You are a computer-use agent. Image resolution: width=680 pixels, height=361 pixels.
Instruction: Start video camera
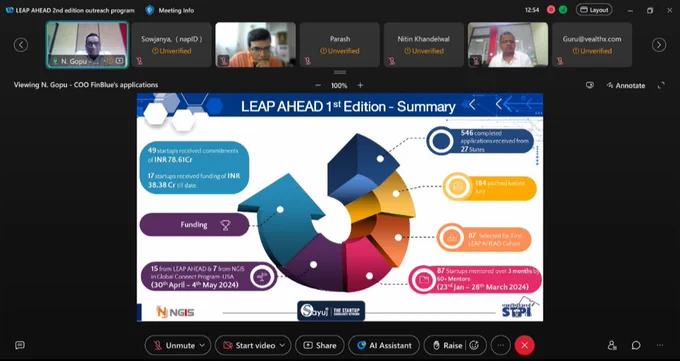[249, 345]
